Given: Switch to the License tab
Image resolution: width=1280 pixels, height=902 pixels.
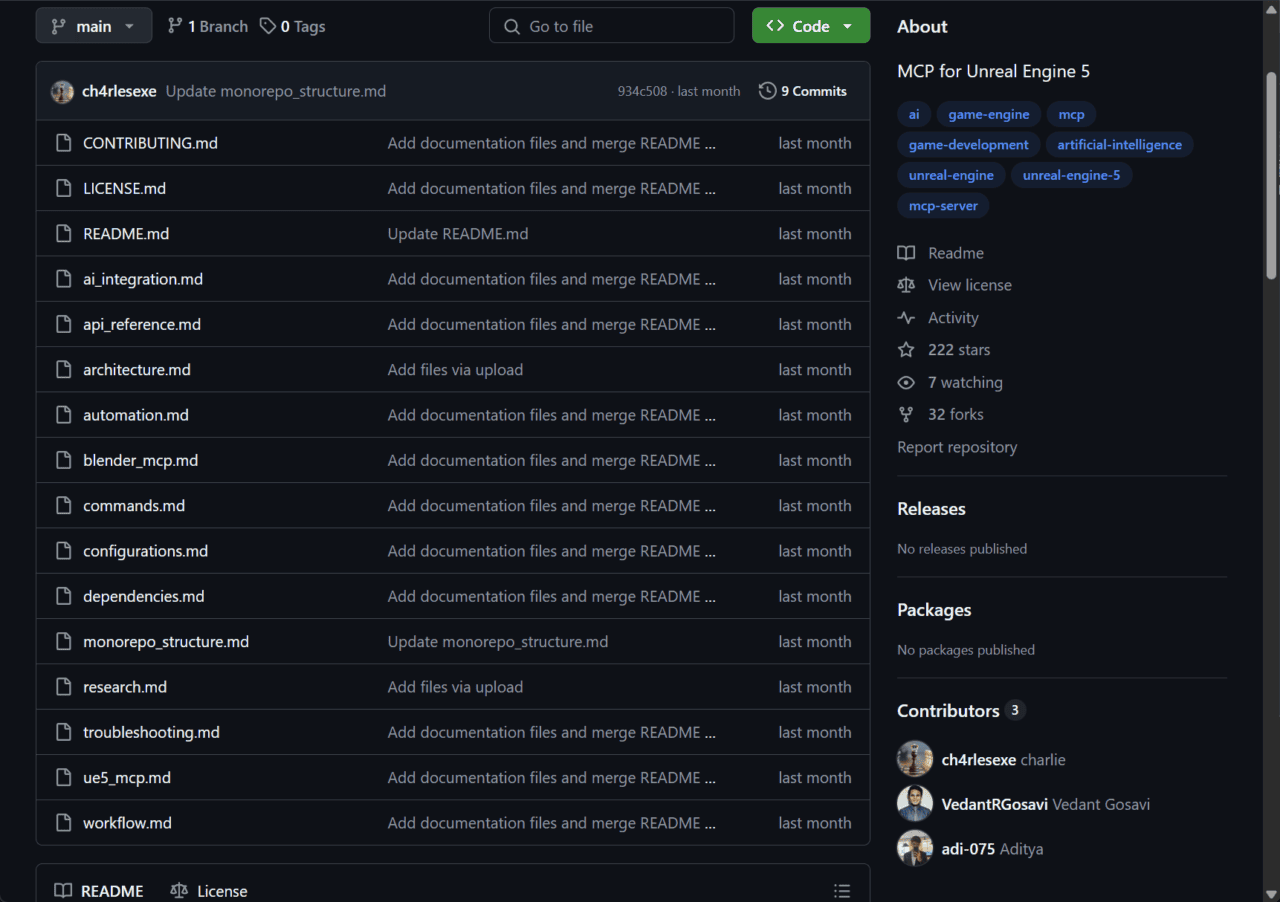Looking at the screenshot, I should 209,891.
